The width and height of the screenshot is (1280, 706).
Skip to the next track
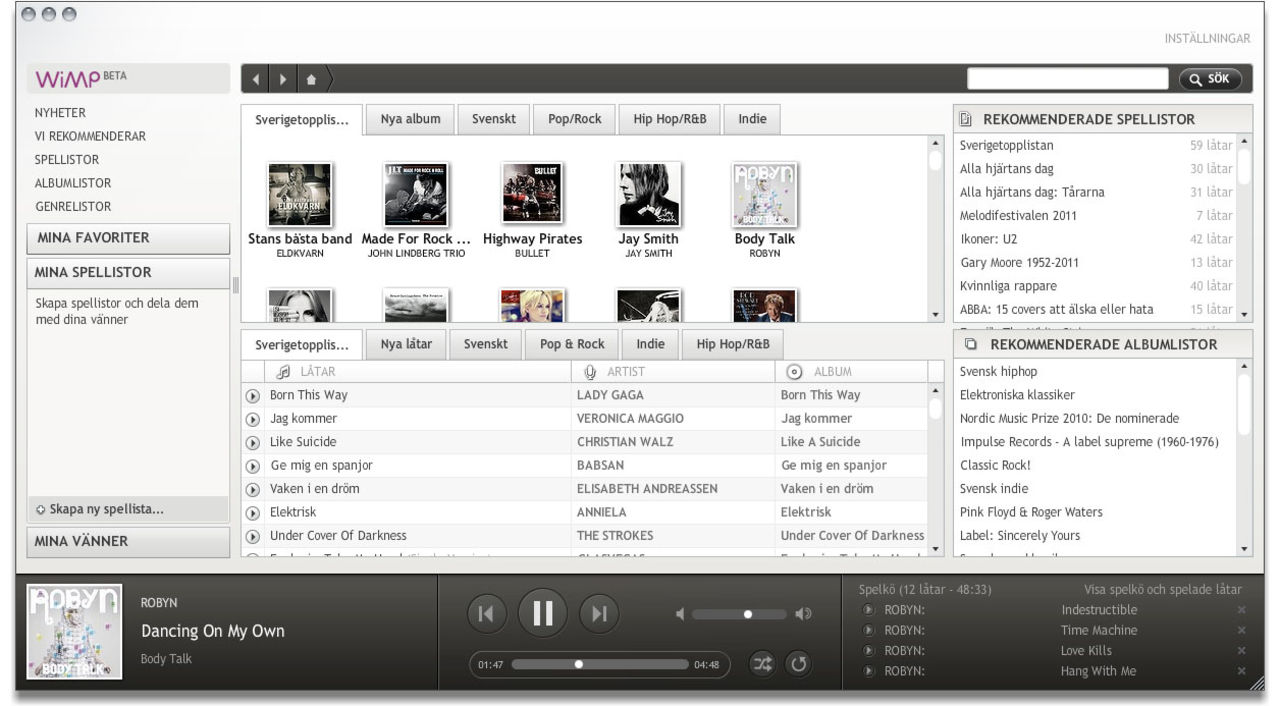599,614
